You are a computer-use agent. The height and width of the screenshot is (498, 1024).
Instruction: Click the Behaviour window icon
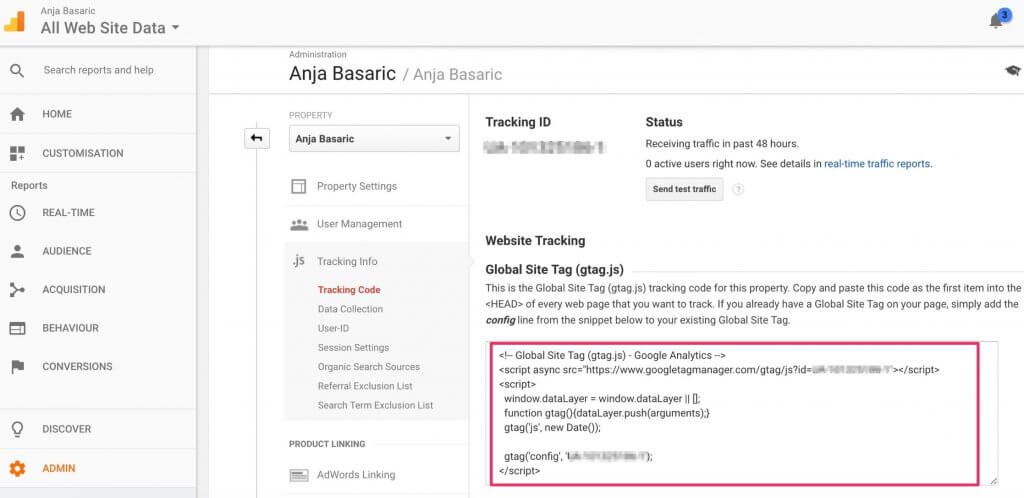(x=18, y=328)
